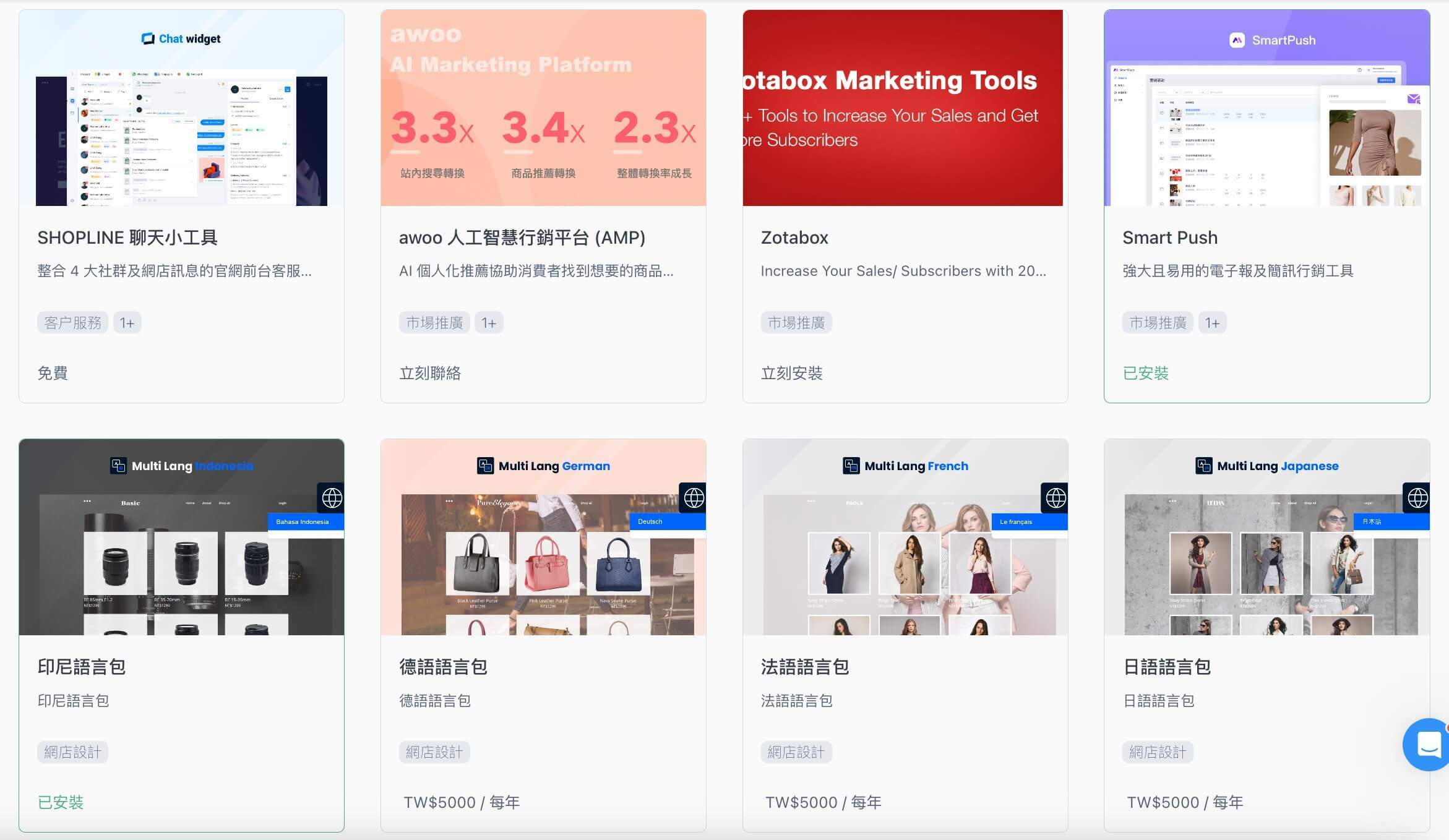Image resolution: width=1449 pixels, height=840 pixels.
Task: Click 立刻安裝 on the Zotabox card
Action: [793, 374]
